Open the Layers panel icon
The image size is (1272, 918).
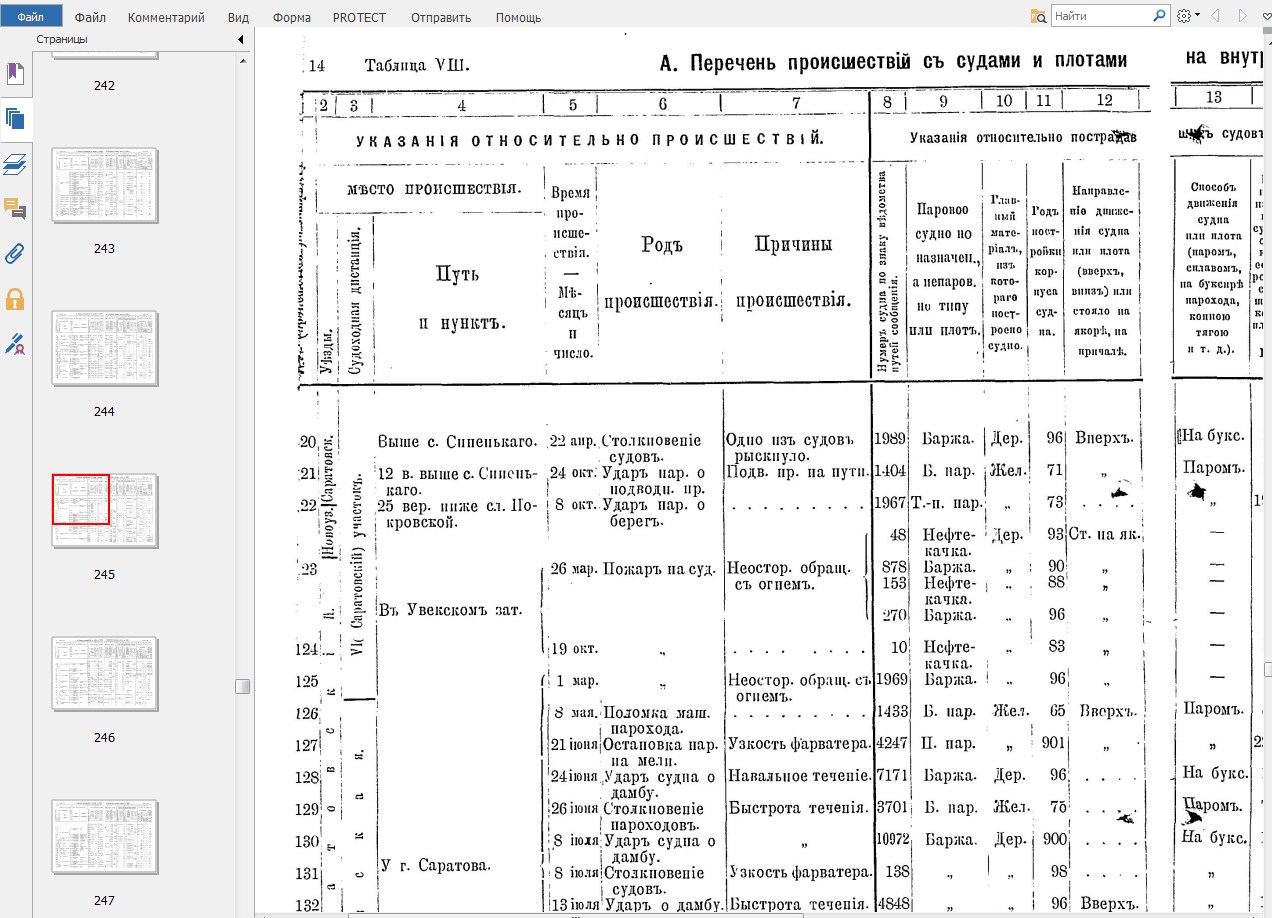(15, 165)
